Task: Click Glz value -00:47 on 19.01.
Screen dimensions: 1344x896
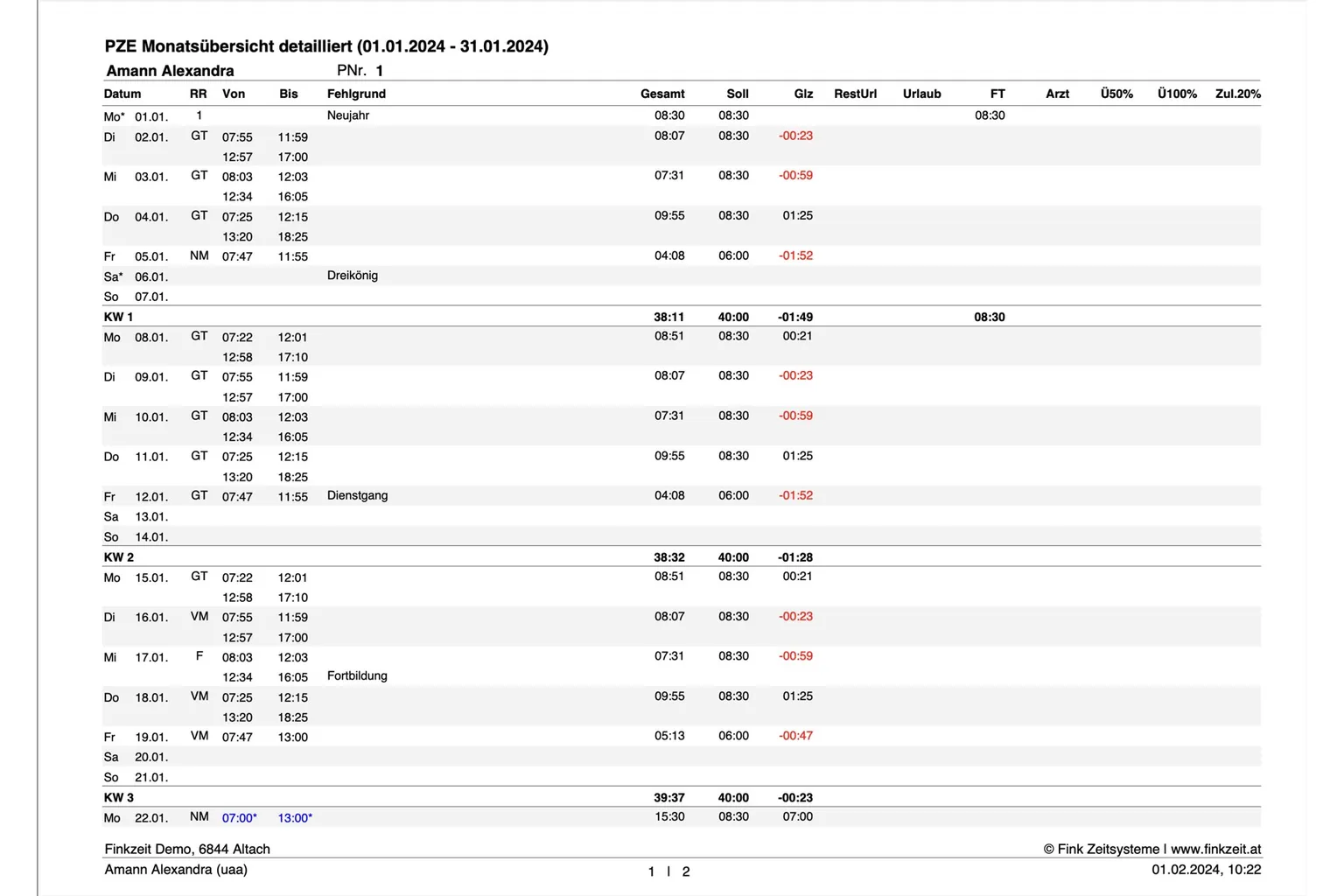Action: pos(795,736)
